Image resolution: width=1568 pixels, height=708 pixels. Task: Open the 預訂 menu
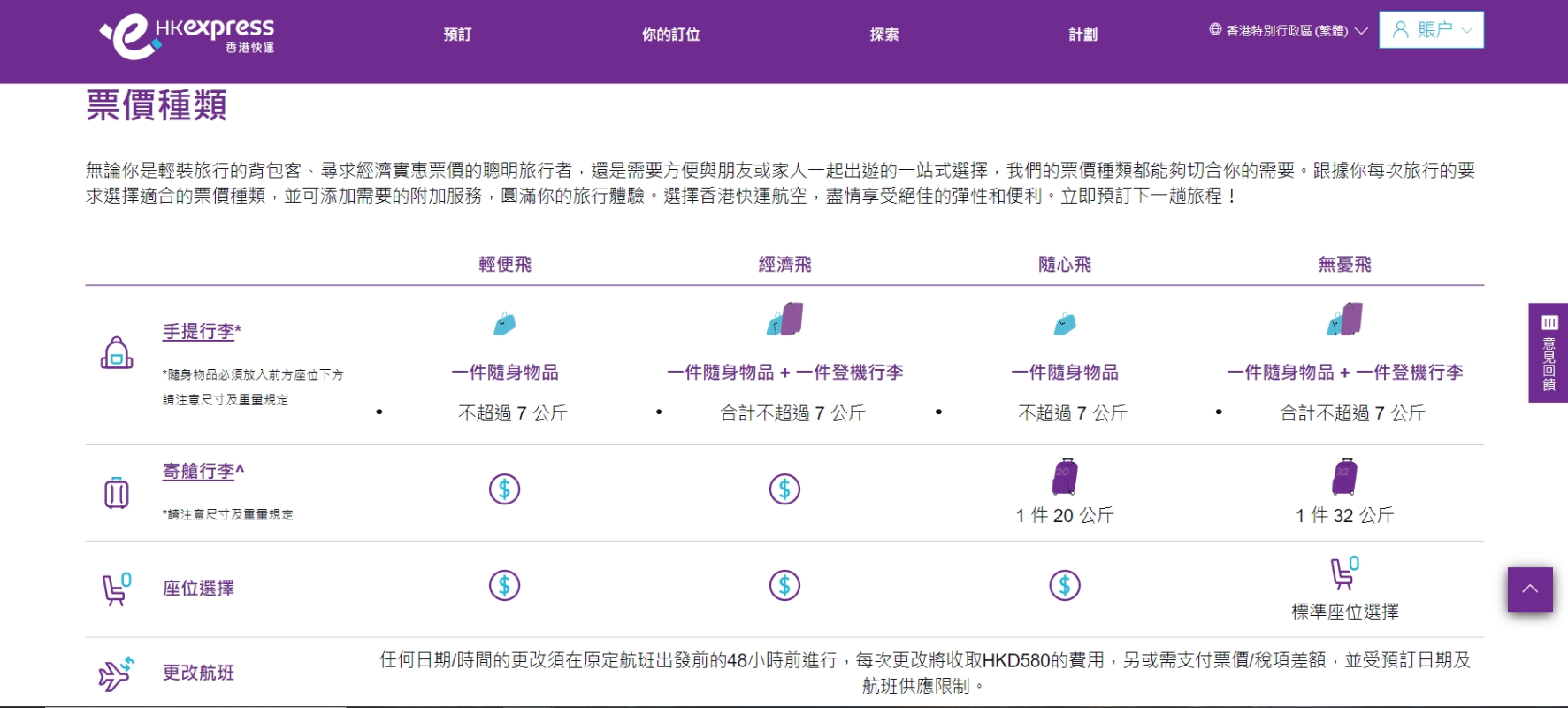[457, 35]
